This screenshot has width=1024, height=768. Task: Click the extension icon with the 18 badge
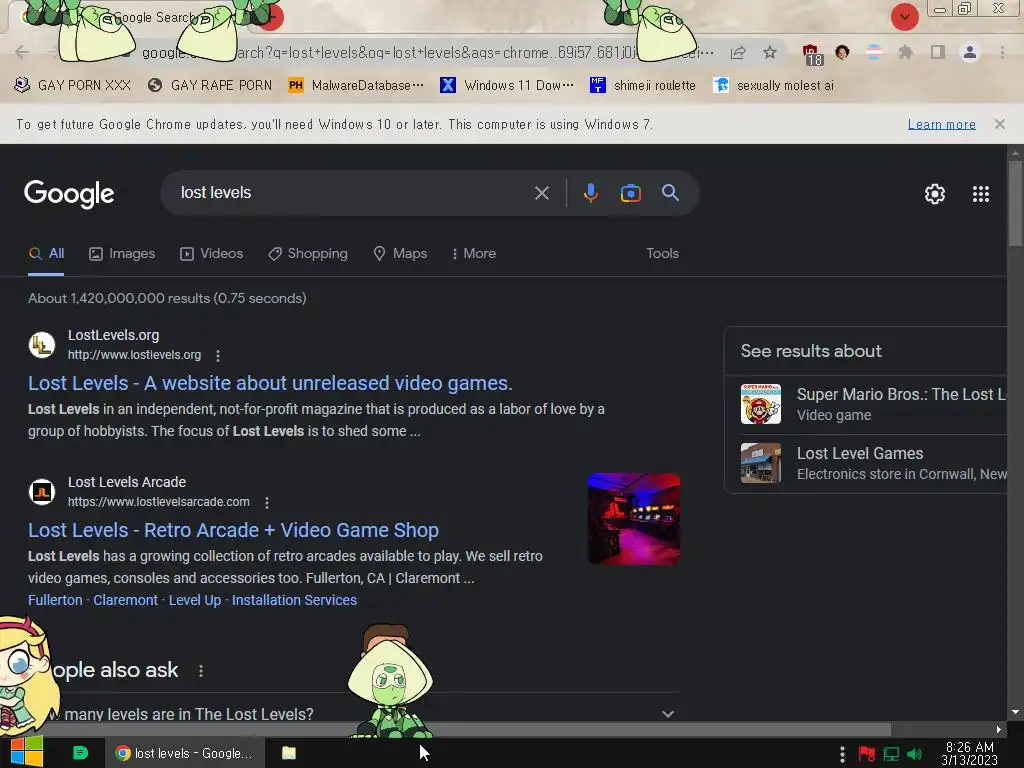point(812,54)
